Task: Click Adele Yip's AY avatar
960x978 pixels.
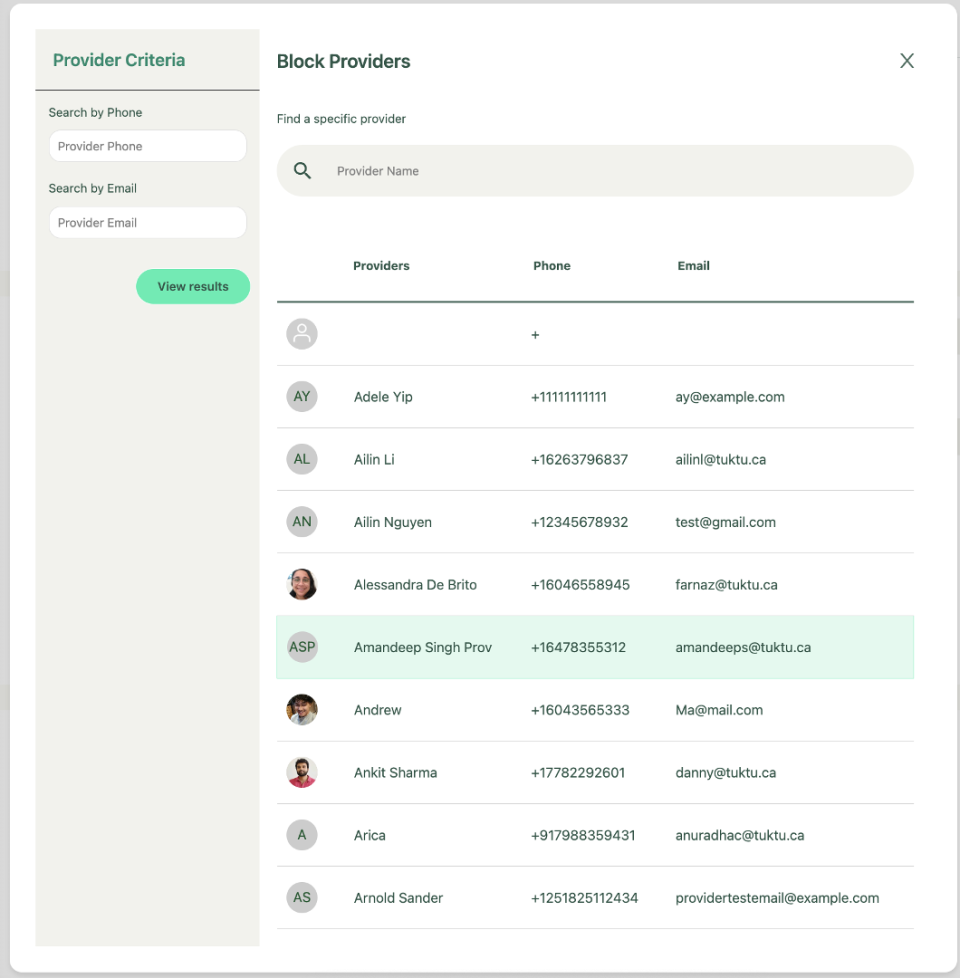Action: point(302,397)
